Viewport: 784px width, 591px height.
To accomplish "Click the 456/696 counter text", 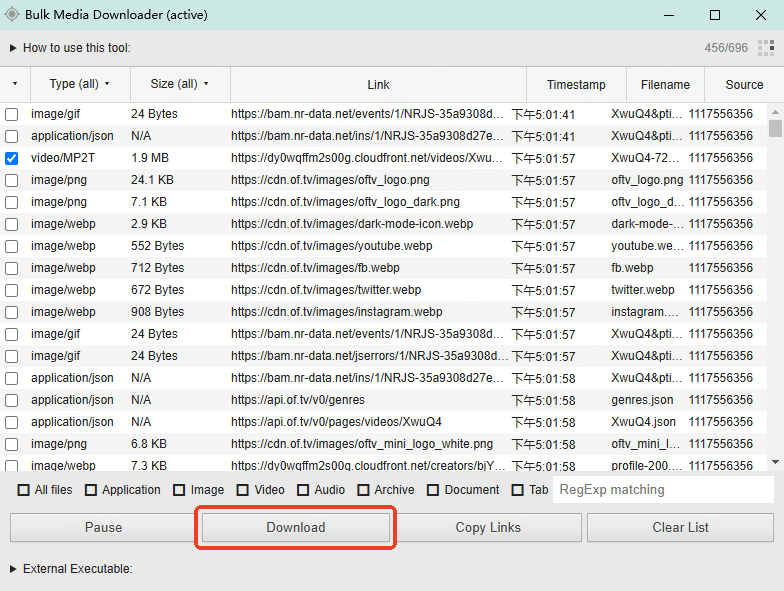I will click(x=726, y=48).
